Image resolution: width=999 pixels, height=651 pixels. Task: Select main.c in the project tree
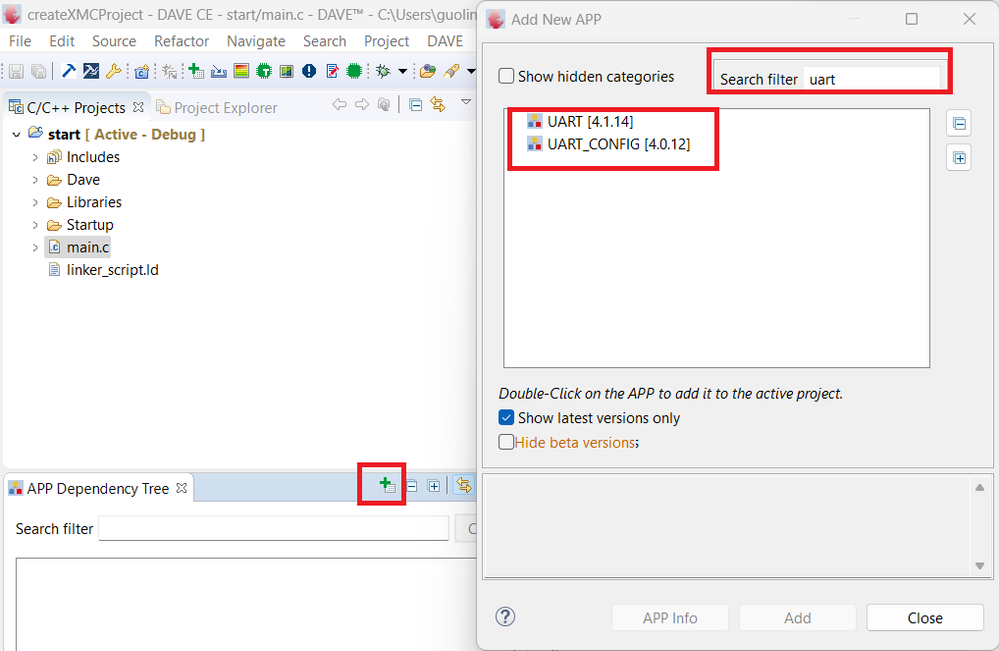(x=78, y=247)
